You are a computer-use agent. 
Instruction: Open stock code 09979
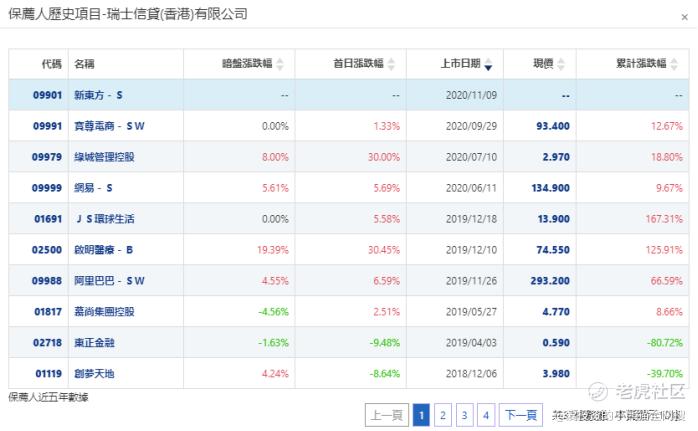pos(47,157)
